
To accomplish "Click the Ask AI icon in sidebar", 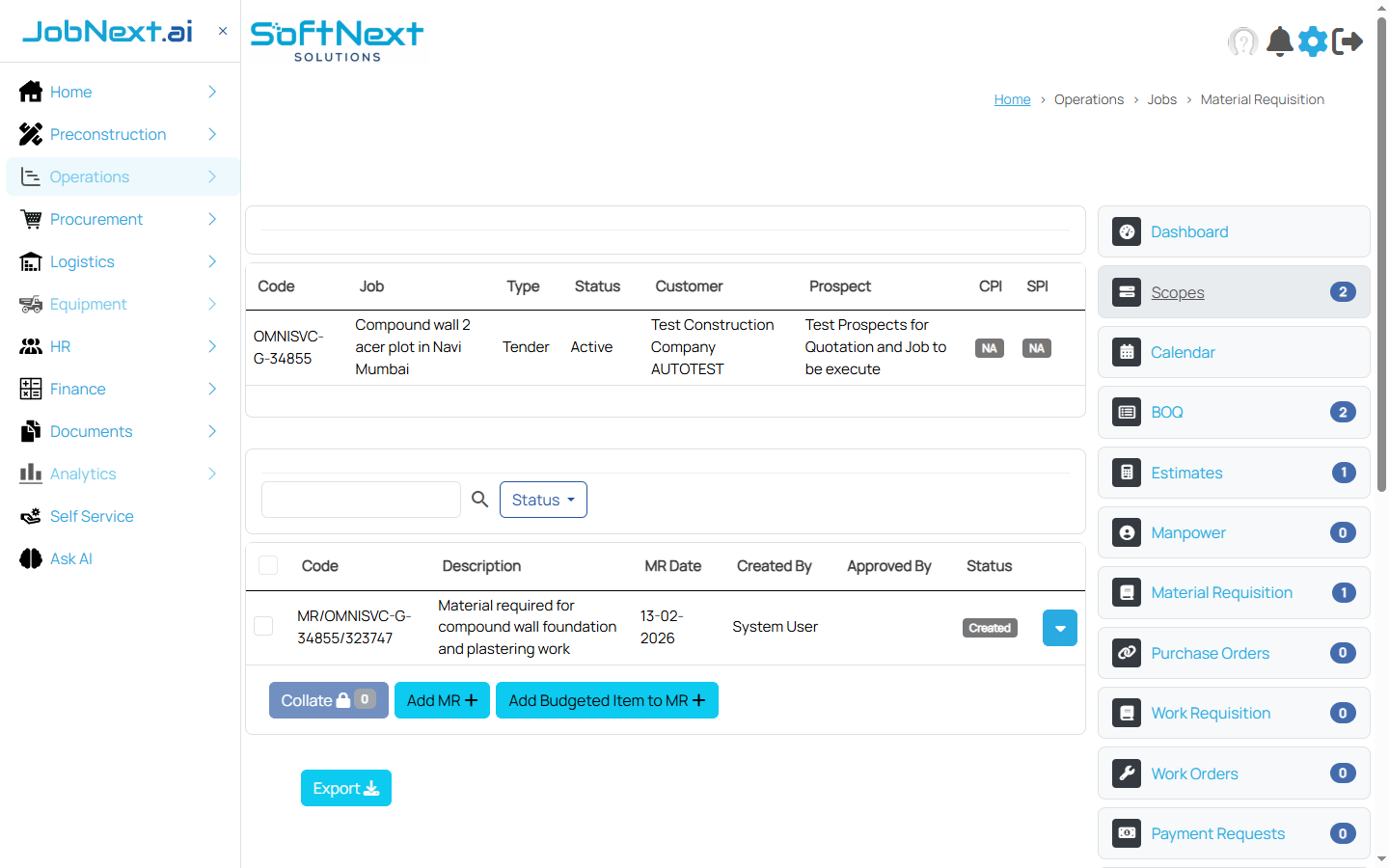I will (29, 558).
